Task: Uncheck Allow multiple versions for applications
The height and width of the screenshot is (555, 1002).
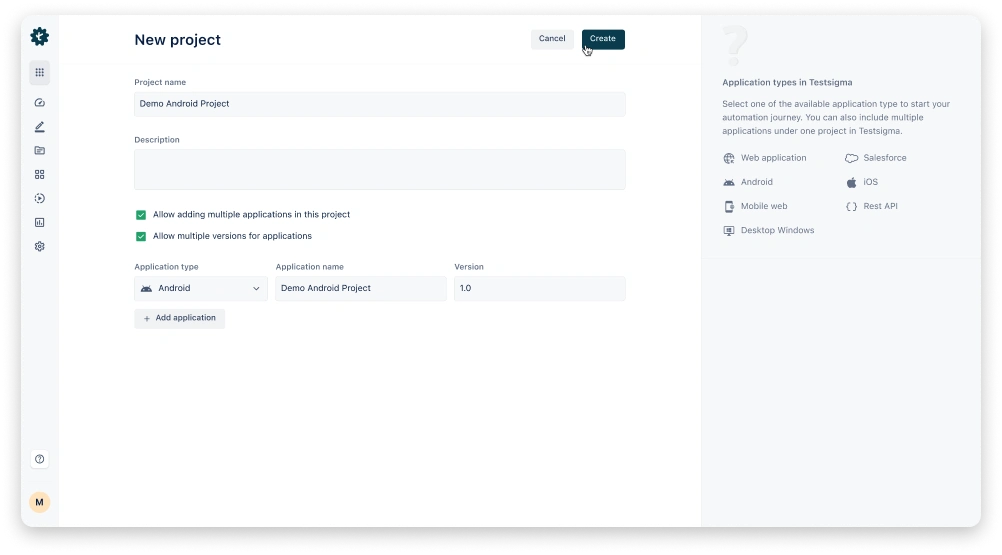Action: 141,237
